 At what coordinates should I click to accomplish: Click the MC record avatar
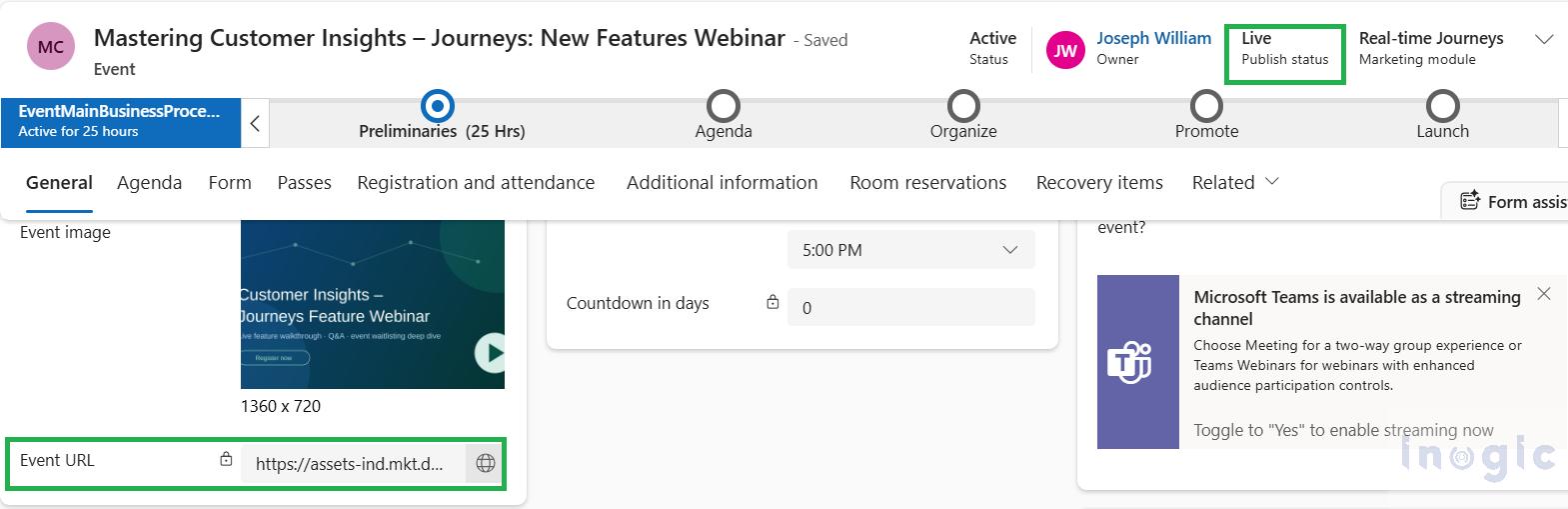point(51,47)
